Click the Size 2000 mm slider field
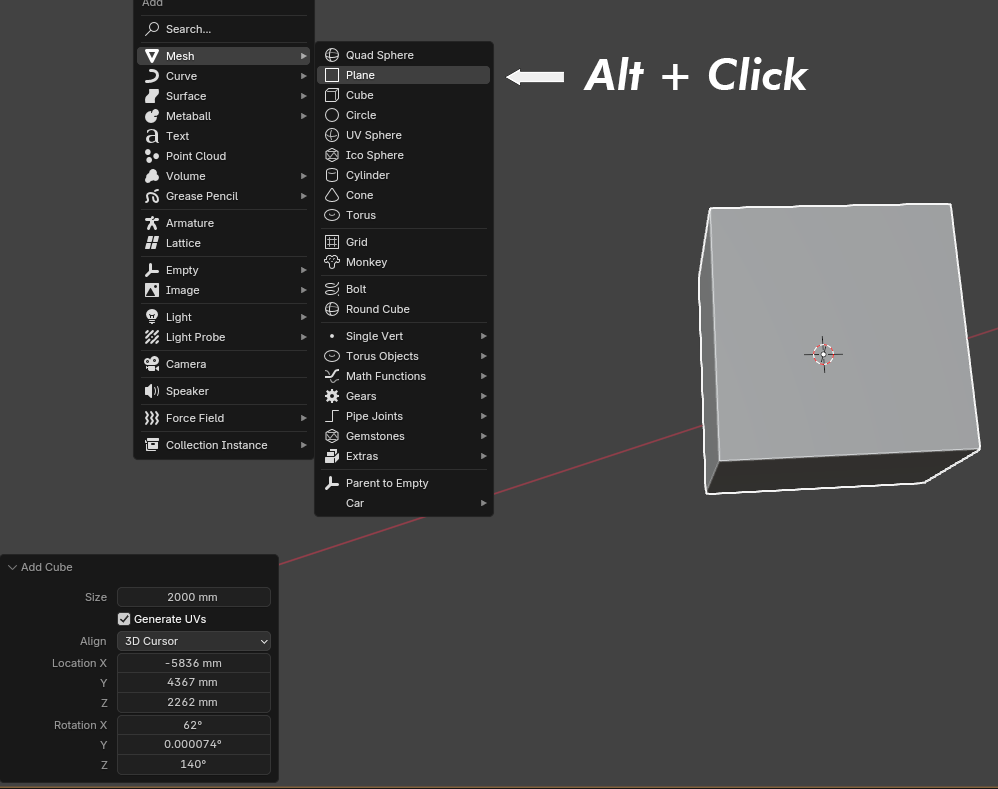The image size is (998, 789). [194, 597]
